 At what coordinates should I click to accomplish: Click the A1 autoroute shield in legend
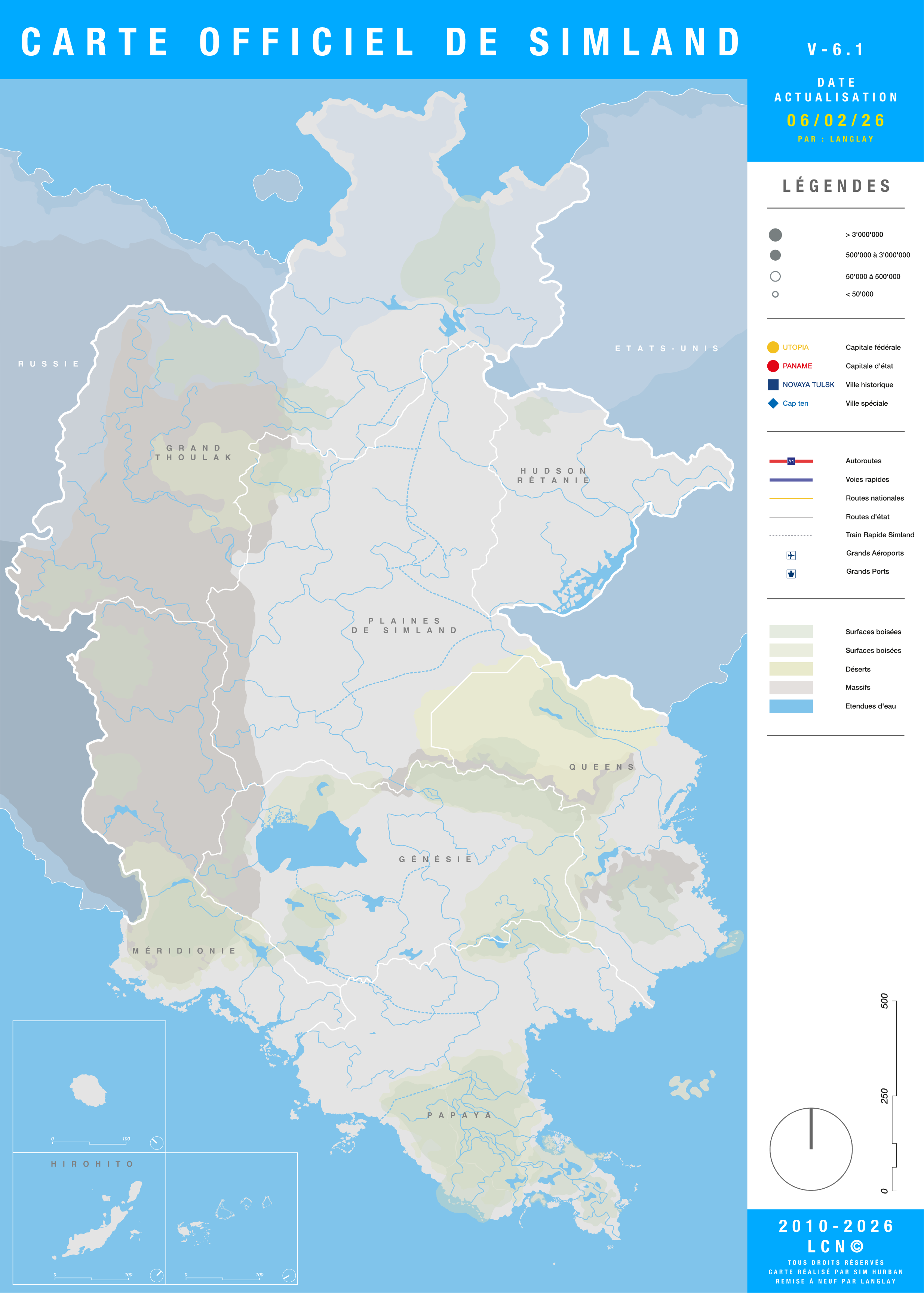(x=791, y=461)
